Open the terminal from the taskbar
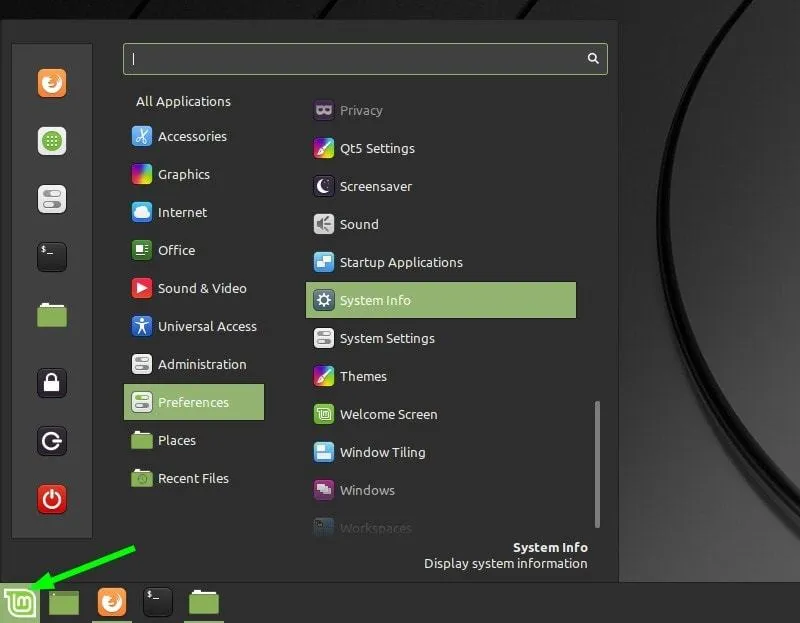Viewport: 800px width, 623px height. 157,601
